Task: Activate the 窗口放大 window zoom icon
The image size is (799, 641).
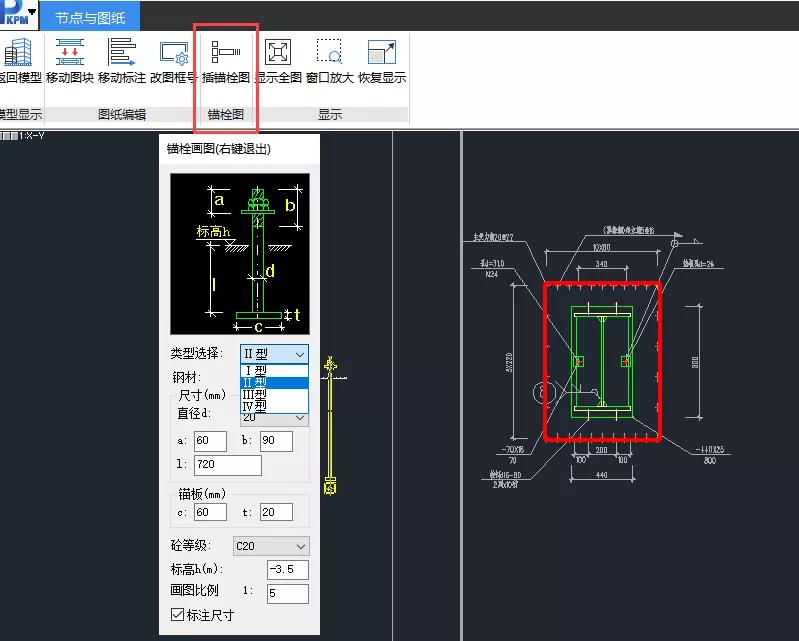Action: tap(330, 52)
